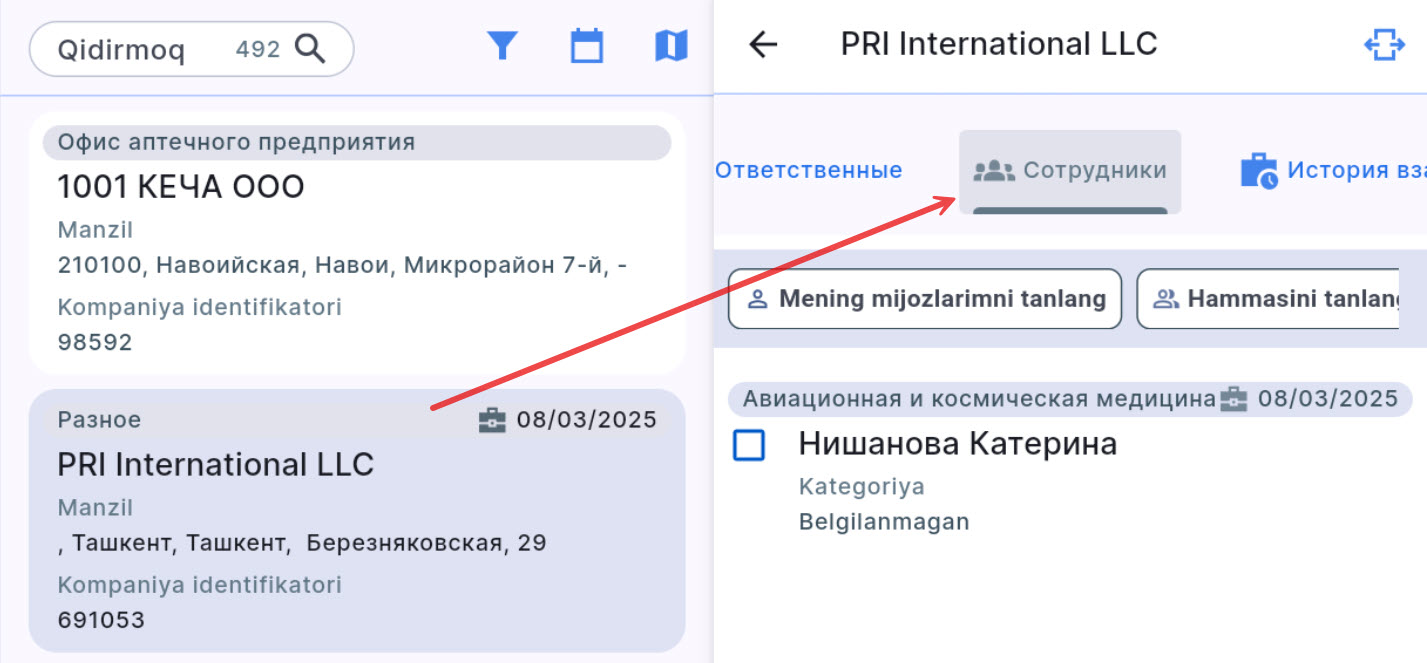Open the employee name Нишанова Катерина
Image resolution: width=1427 pixels, height=663 pixels.
click(957, 444)
